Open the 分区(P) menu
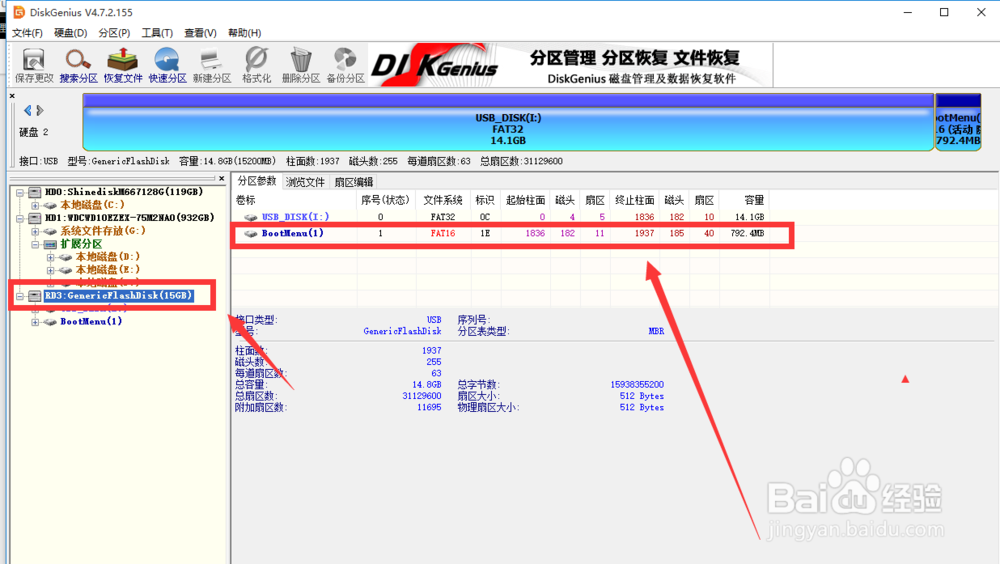The height and width of the screenshot is (564, 1000). pos(114,33)
